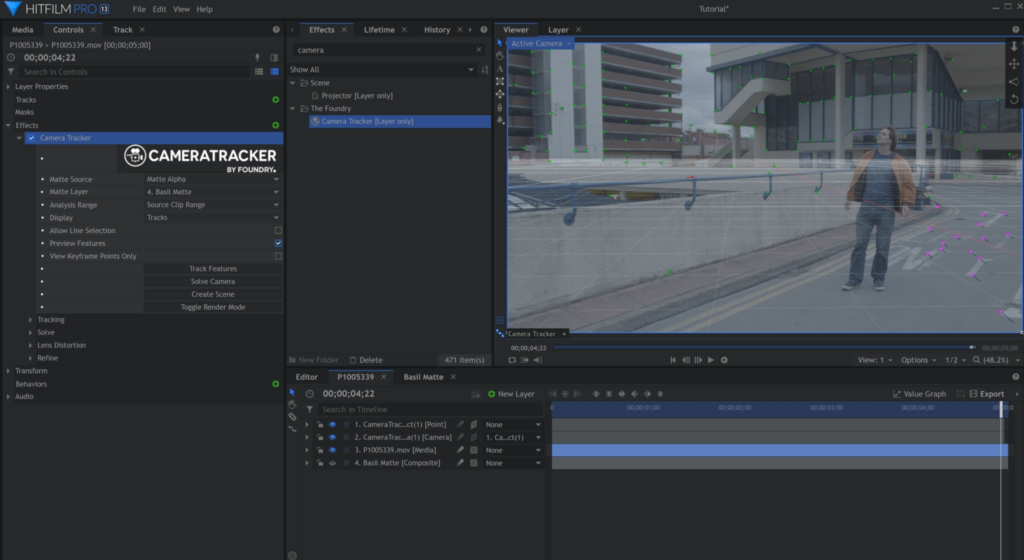Click the timeline settings gear icon
The image size is (1024, 560).
[292, 555]
